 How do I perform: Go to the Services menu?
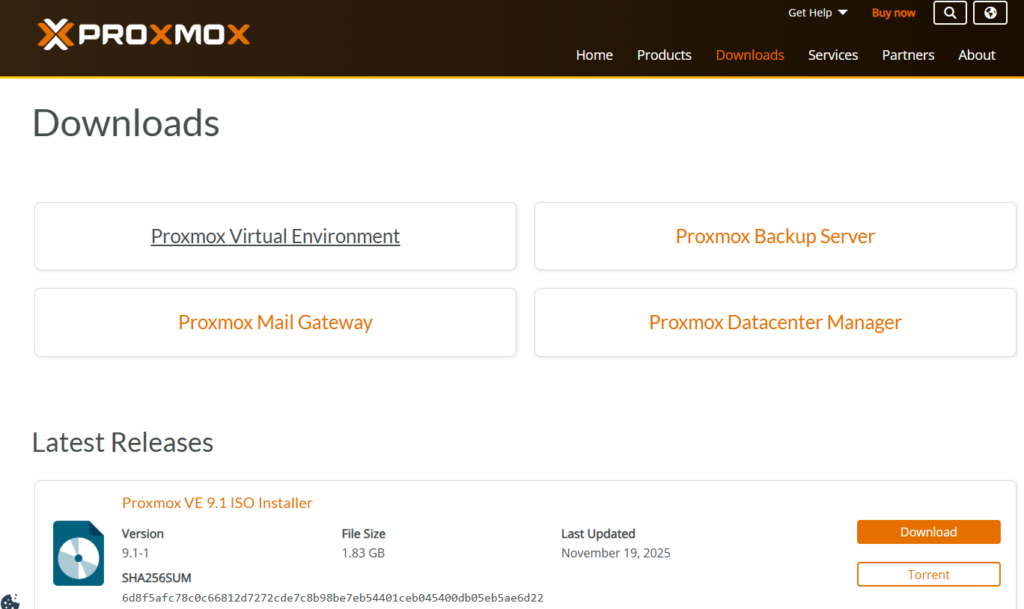click(833, 55)
